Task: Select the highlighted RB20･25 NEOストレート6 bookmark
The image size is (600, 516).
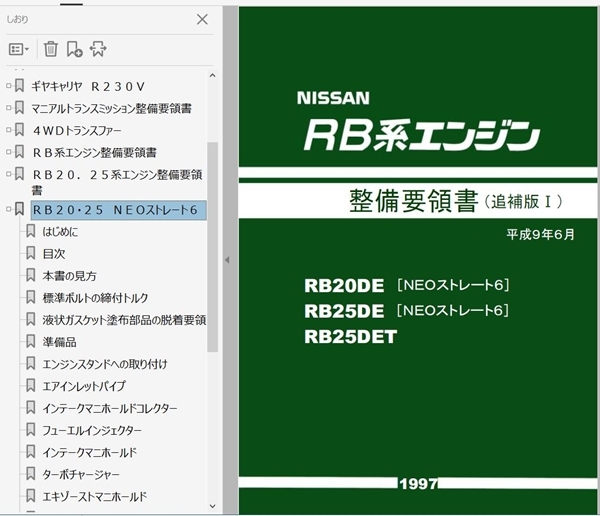Action: tap(119, 210)
